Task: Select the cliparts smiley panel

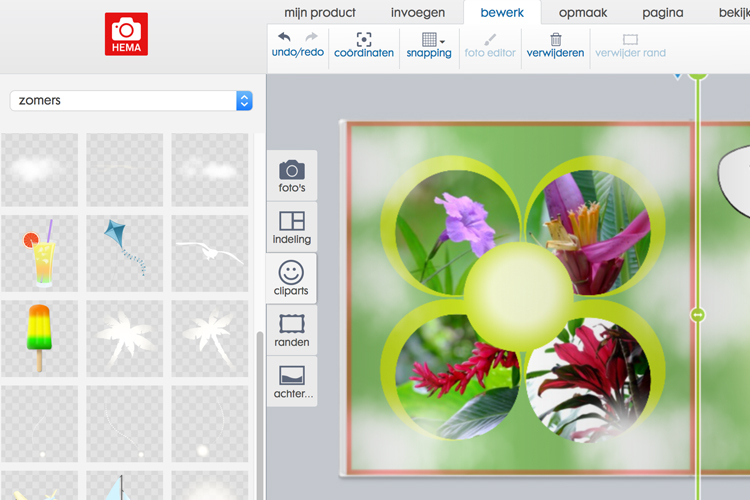Action: (291, 278)
